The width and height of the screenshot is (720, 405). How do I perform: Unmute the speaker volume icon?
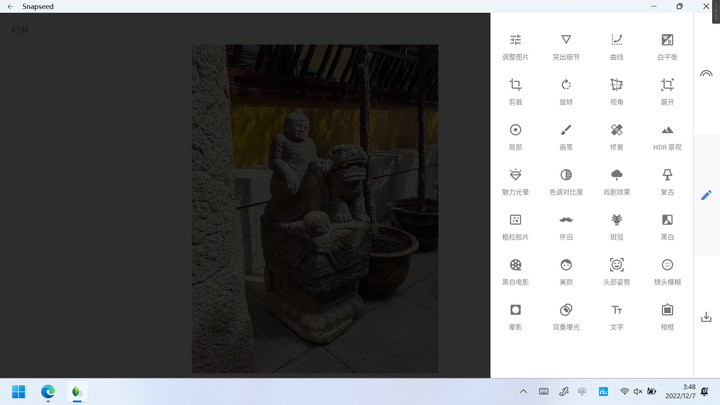[x=638, y=392]
